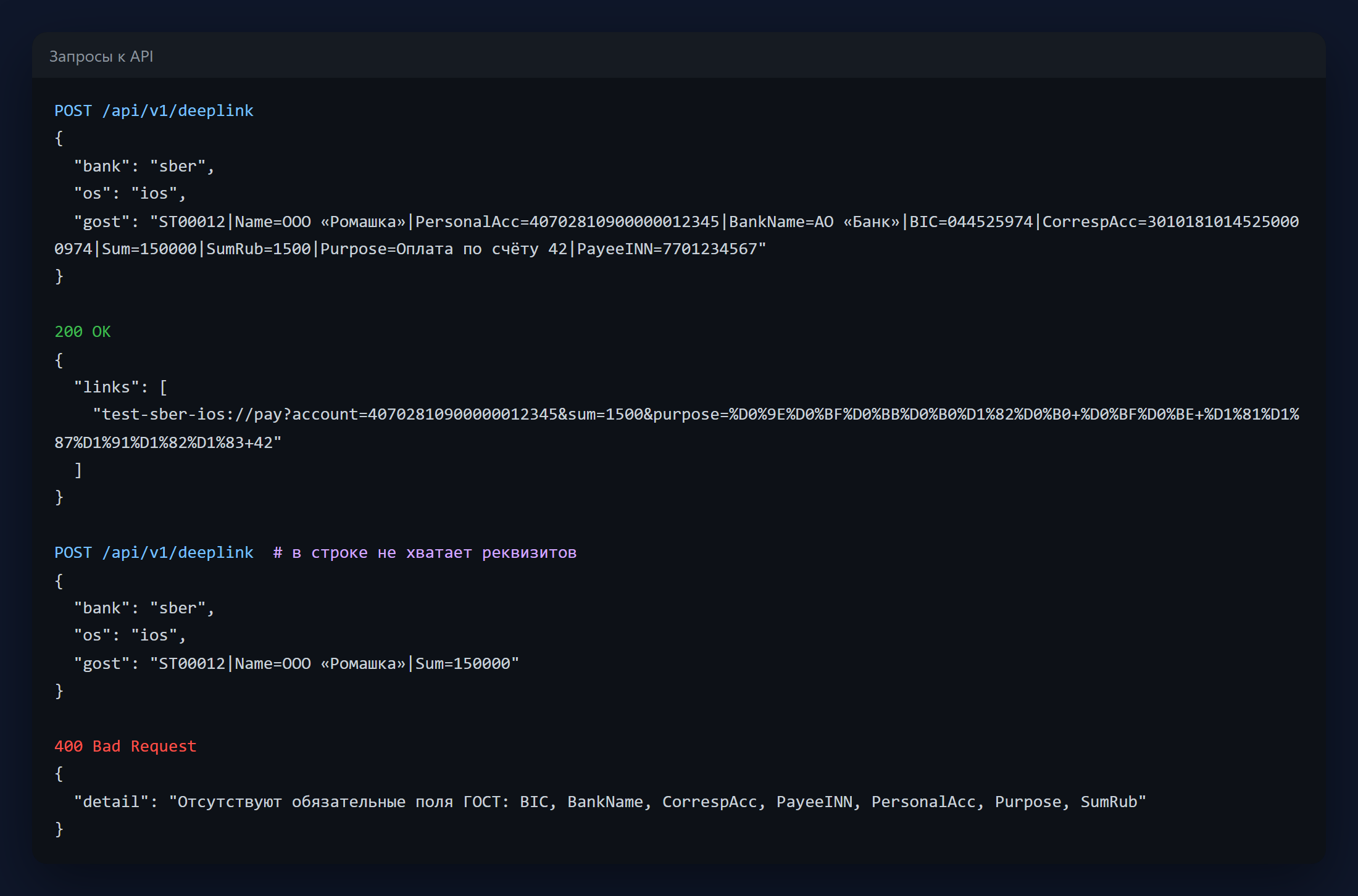Click the URL continuation '87%D1%91%D1%82%D1%83+42'
Image resolution: width=1358 pixels, height=896 pixels.
coord(168,442)
